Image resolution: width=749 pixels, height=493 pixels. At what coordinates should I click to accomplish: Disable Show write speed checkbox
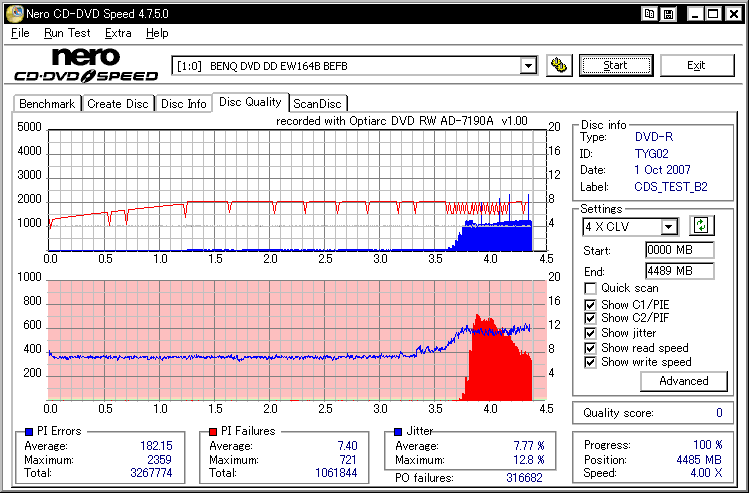pyautogui.click(x=590, y=362)
